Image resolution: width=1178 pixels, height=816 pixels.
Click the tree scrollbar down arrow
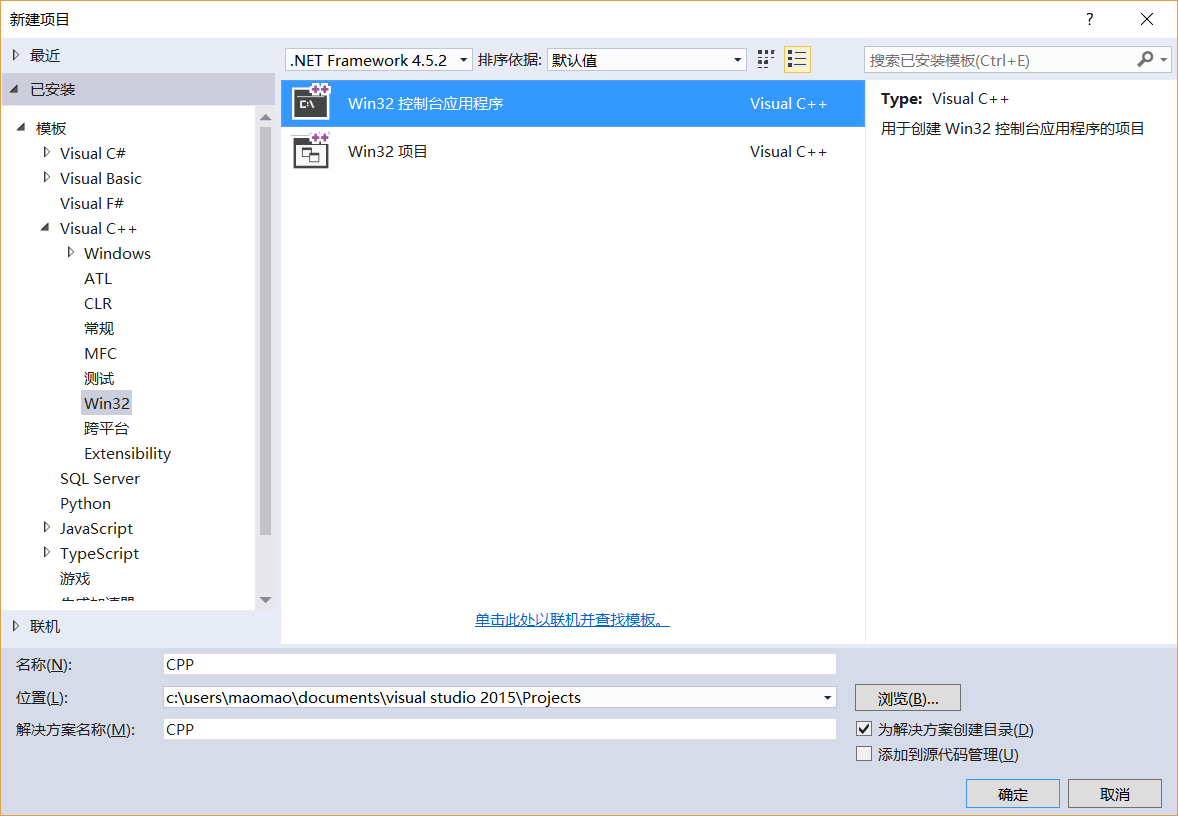265,600
